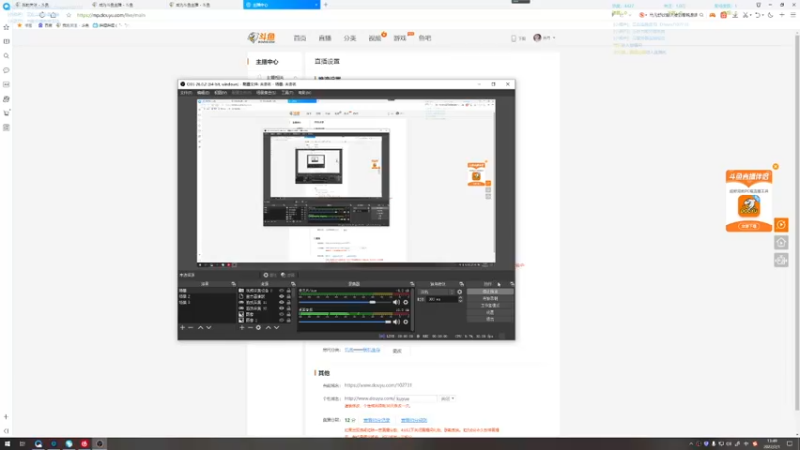Open source properties gear in Sources toolbar
The height and width of the screenshot is (450, 800).
(x=259, y=328)
